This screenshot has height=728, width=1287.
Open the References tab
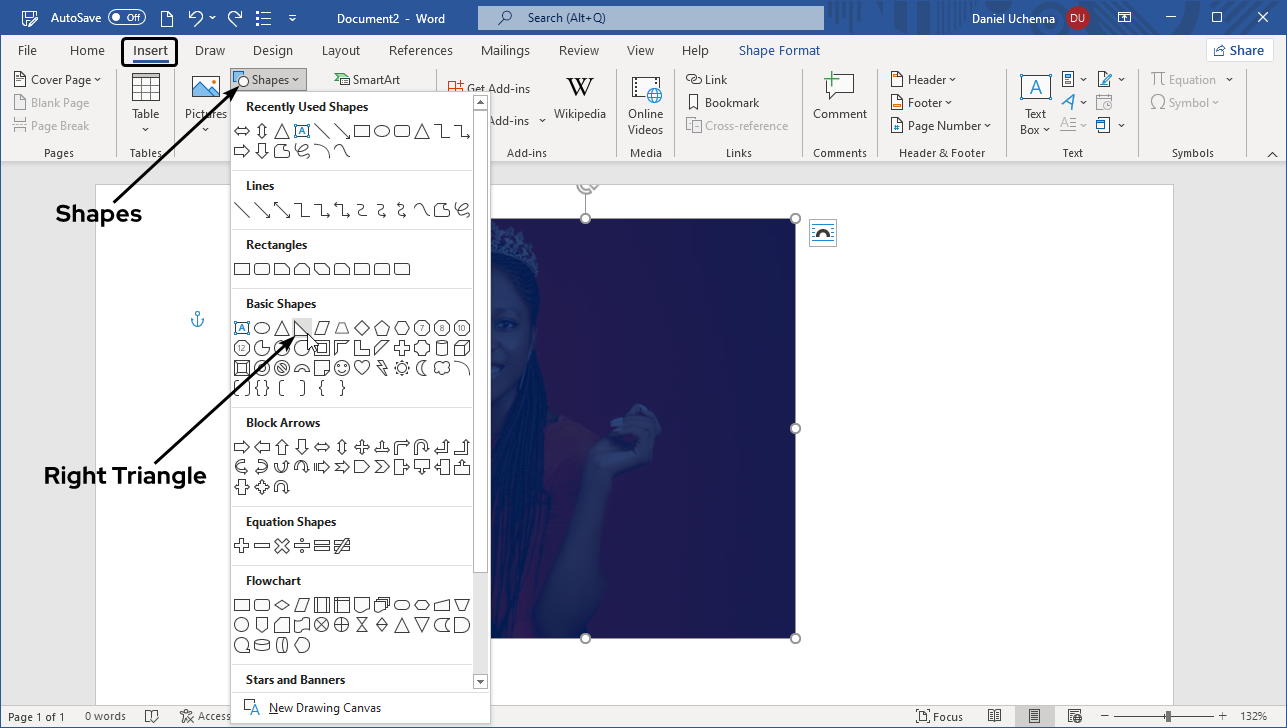(x=420, y=51)
